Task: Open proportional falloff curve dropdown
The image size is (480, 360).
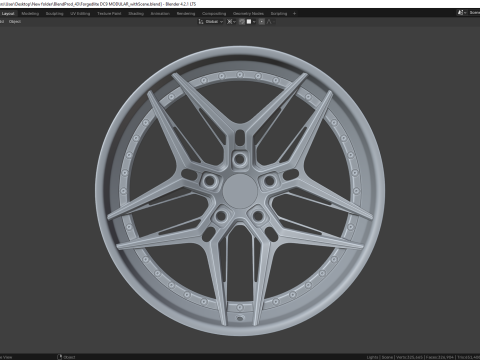Action: click(271, 22)
